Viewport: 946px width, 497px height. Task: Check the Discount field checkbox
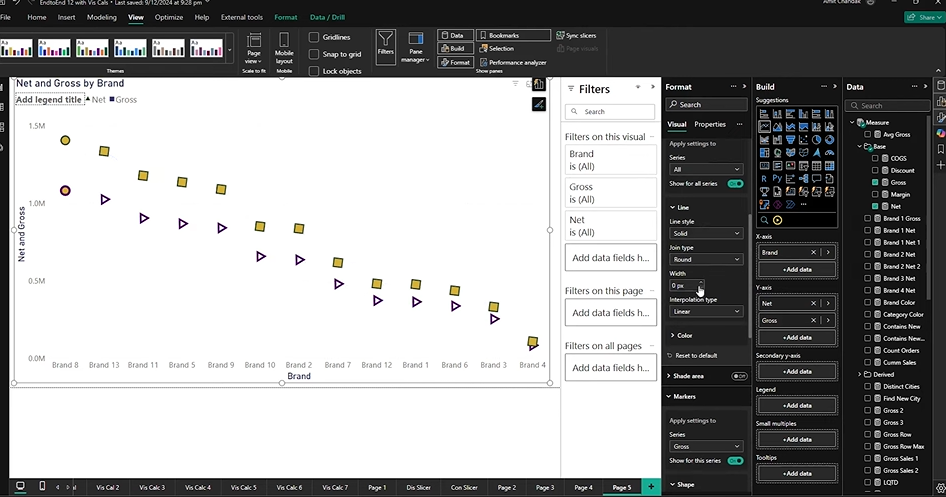[875, 170]
